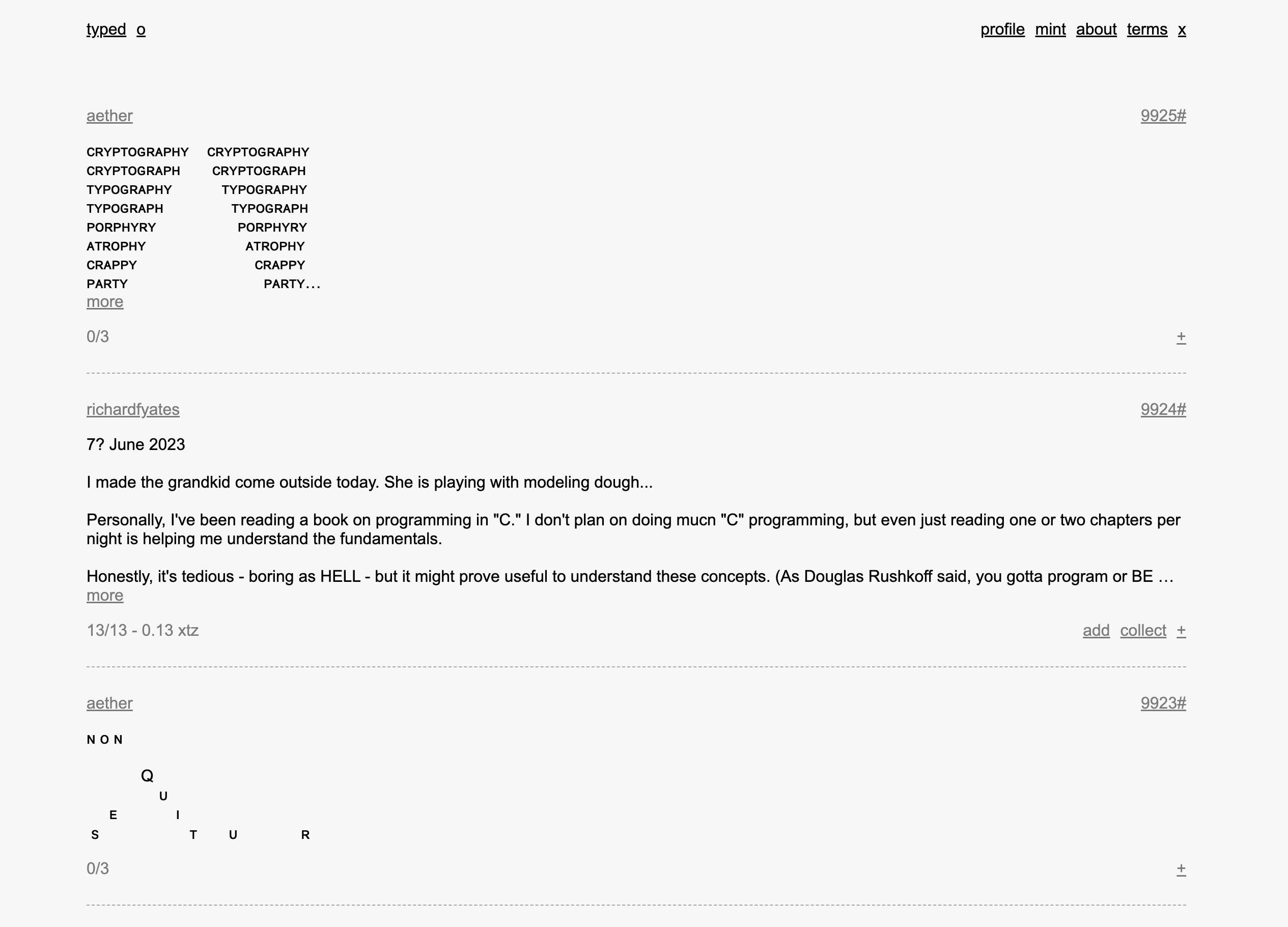Toggle visibility on post 9925 counter
The height and width of the screenshot is (927, 1288).
point(1181,337)
